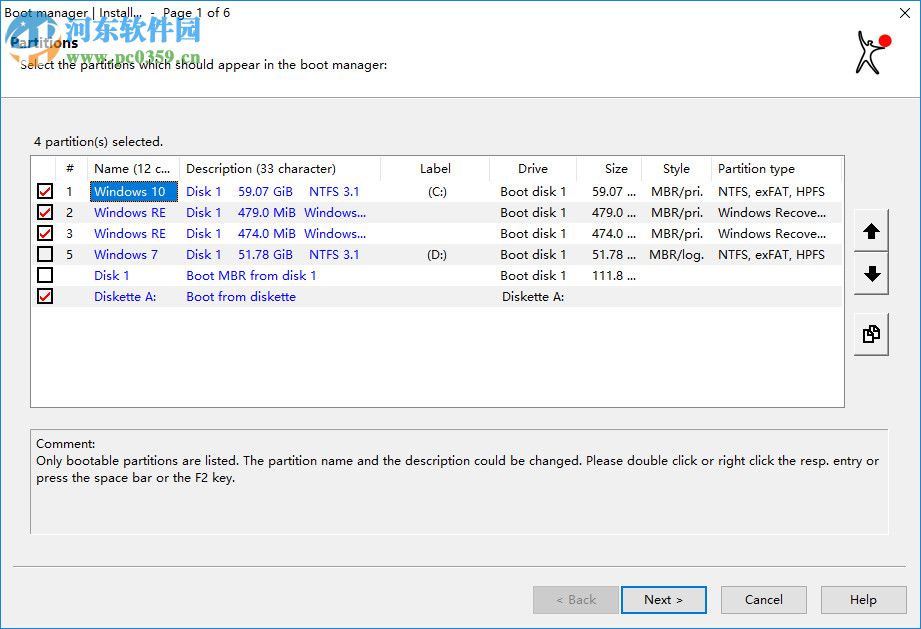Sort by the Size column header
This screenshot has height=629, width=921.
616,169
